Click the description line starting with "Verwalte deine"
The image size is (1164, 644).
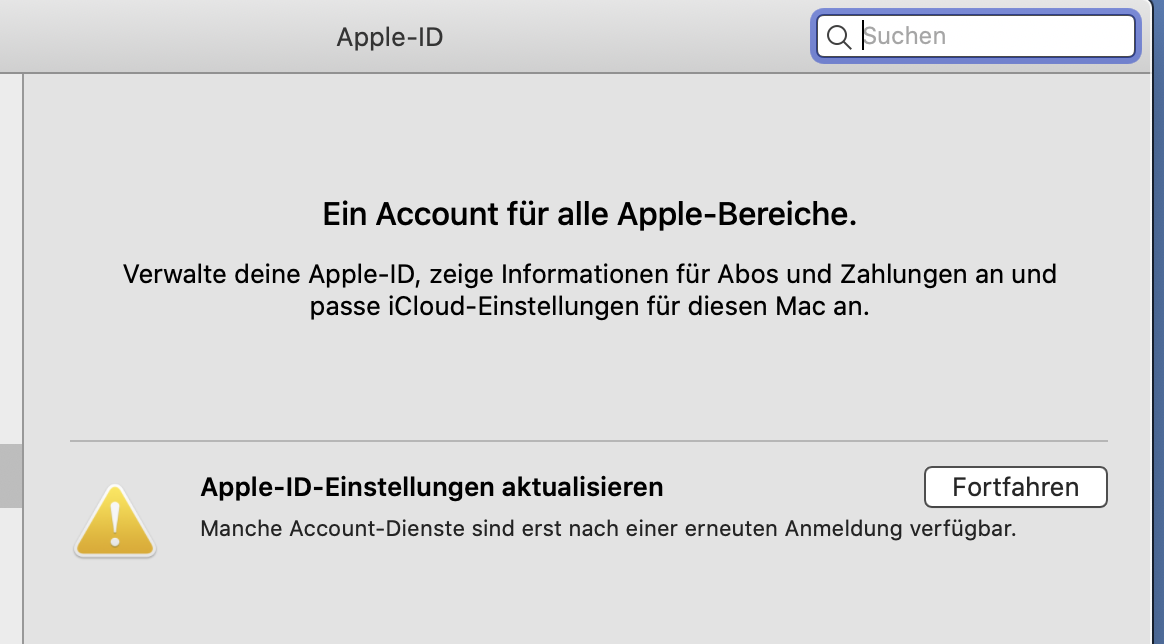pos(589,273)
